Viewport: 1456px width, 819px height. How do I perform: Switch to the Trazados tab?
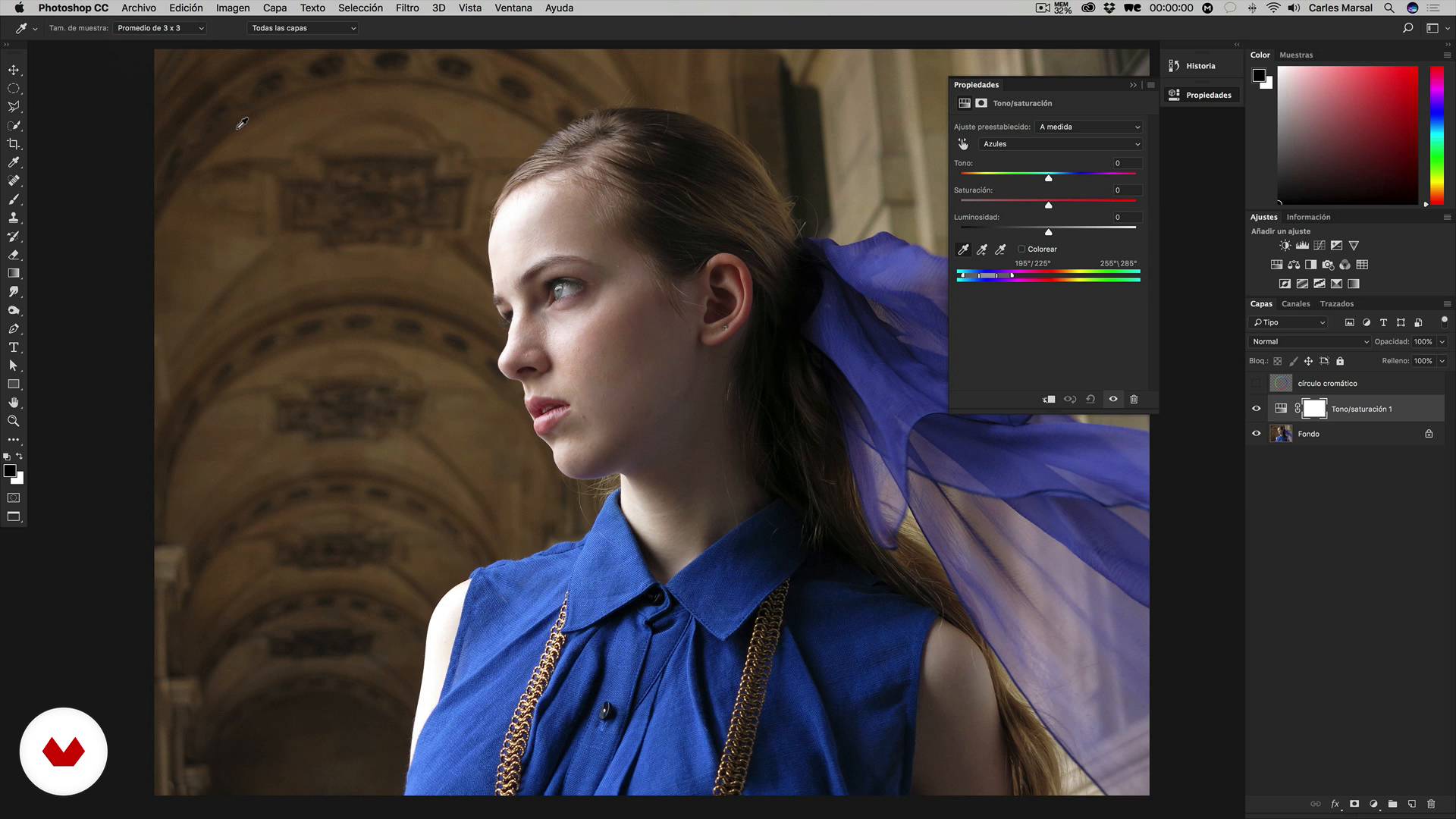[x=1336, y=303]
